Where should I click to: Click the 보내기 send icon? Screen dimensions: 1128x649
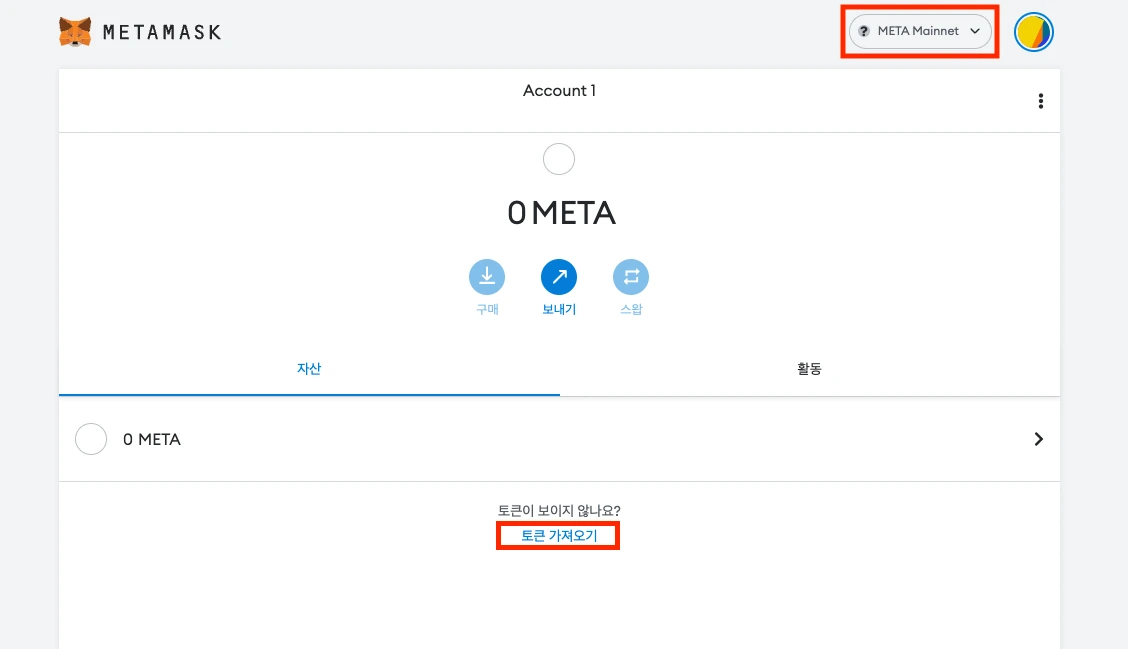point(559,277)
